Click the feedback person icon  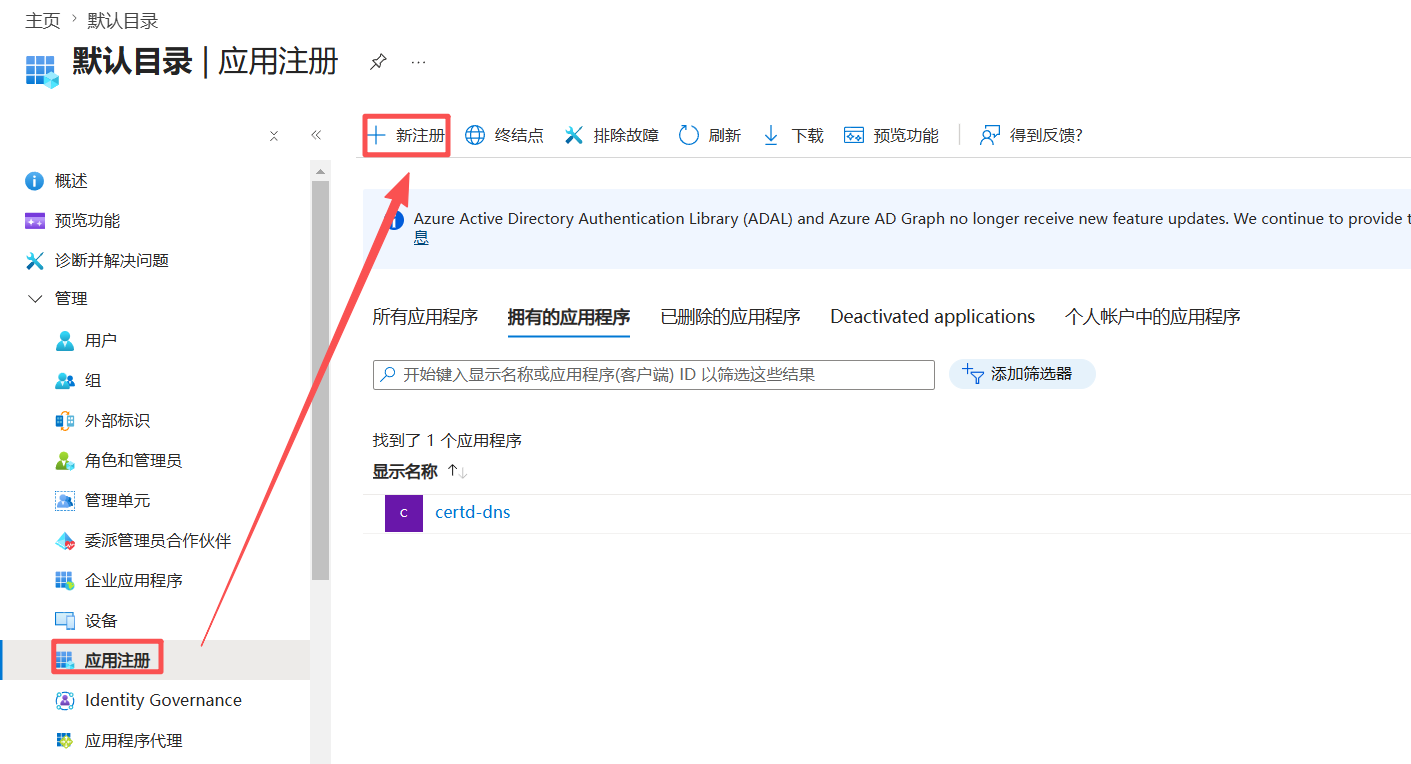[x=989, y=135]
